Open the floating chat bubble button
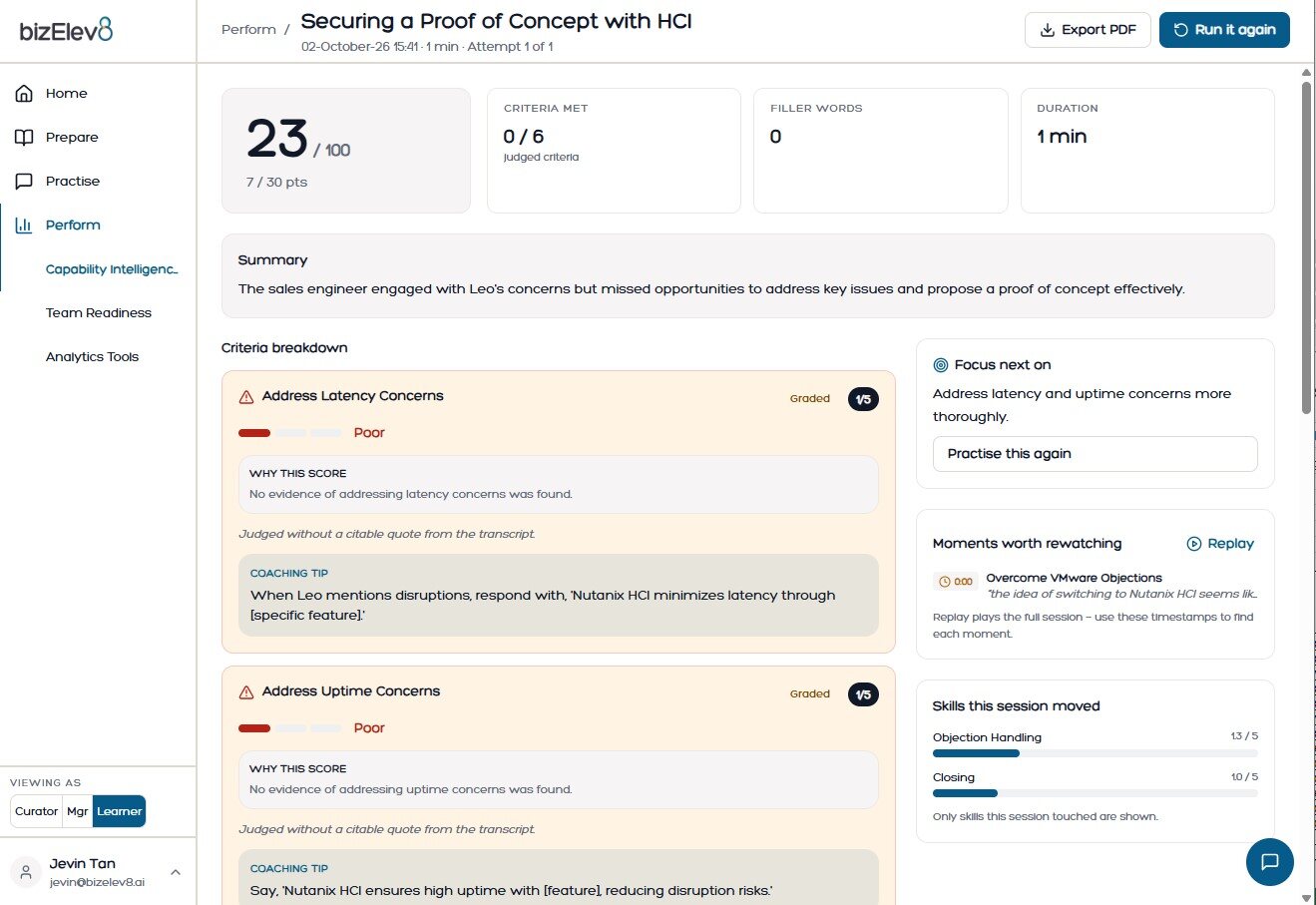This screenshot has height=905, width=1316. (x=1270, y=862)
